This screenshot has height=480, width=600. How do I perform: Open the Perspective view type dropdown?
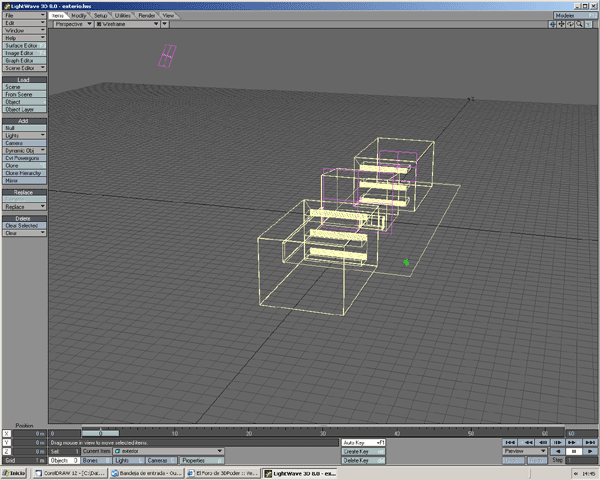click(73, 24)
